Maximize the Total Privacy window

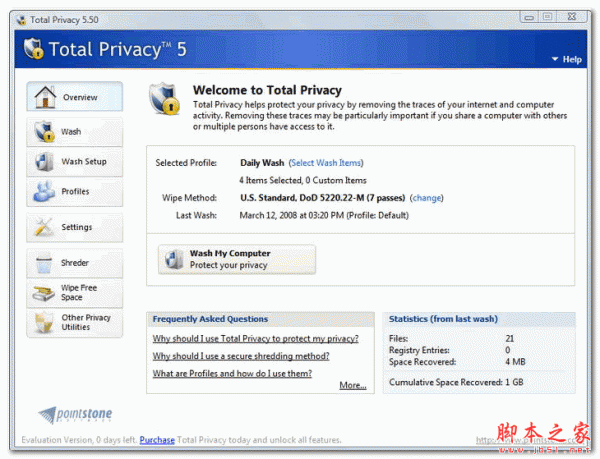click(x=548, y=17)
